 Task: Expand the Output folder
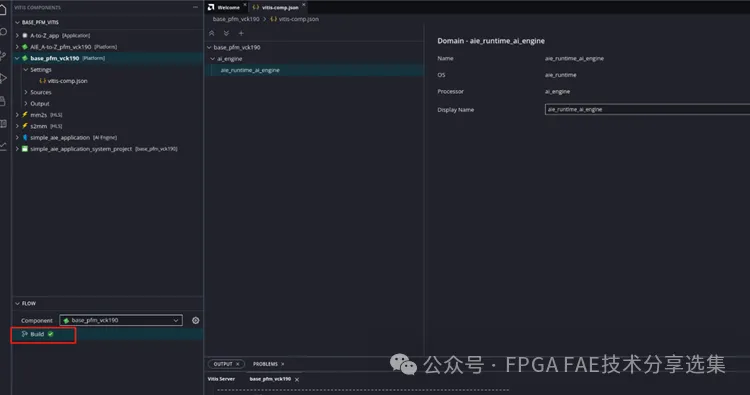pos(26,104)
